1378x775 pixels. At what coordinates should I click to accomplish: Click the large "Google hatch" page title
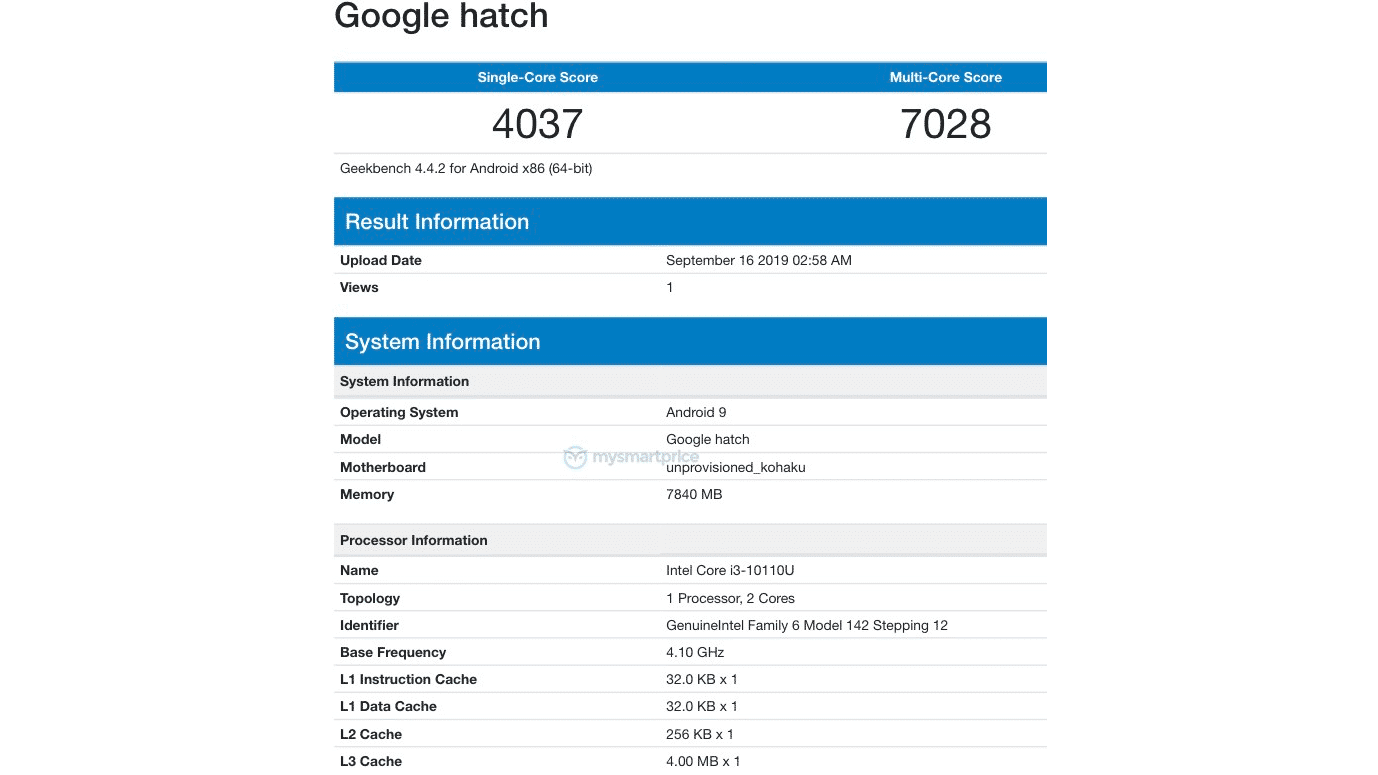tap(441, 17)
